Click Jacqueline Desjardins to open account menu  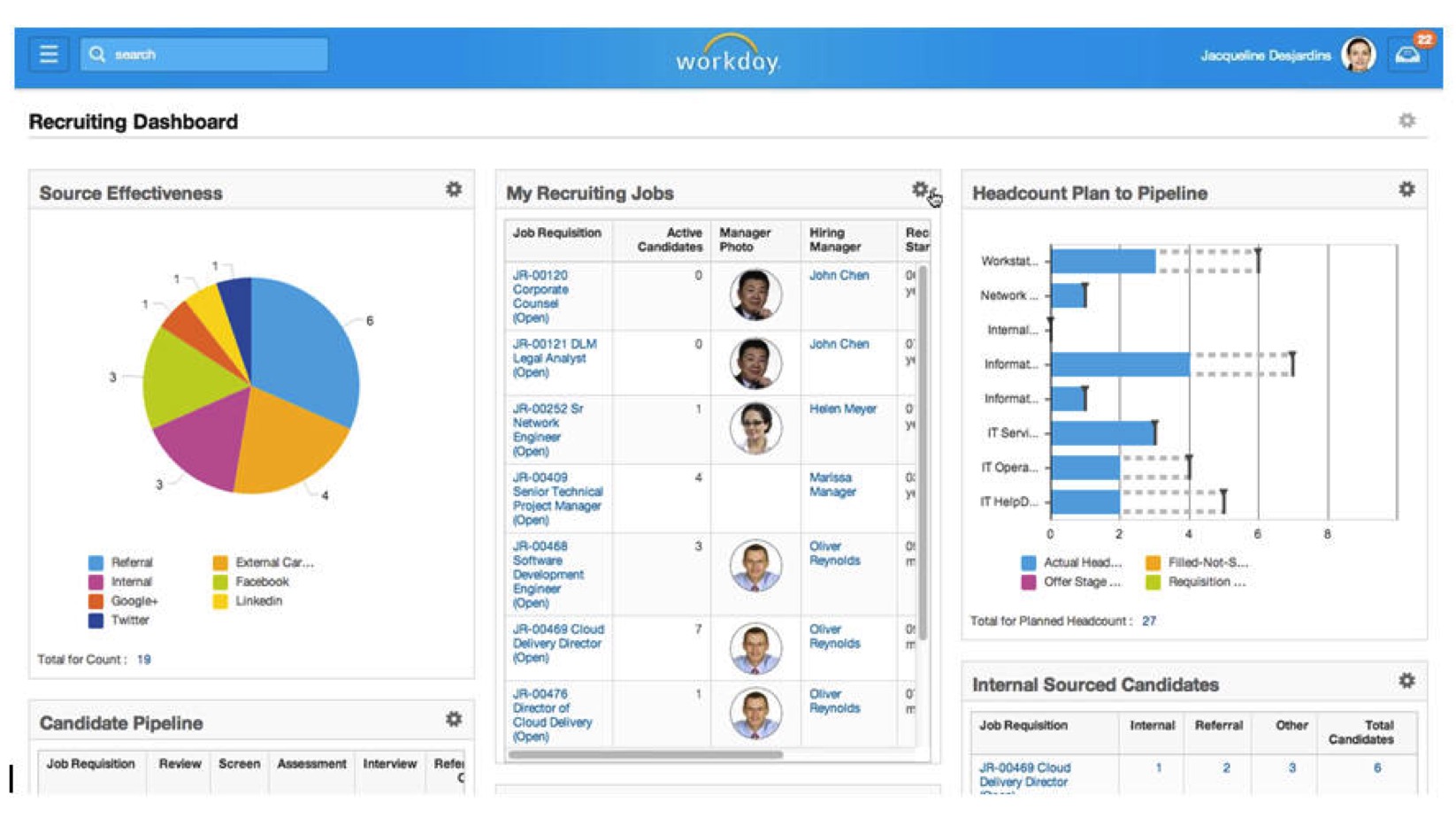1265,54
